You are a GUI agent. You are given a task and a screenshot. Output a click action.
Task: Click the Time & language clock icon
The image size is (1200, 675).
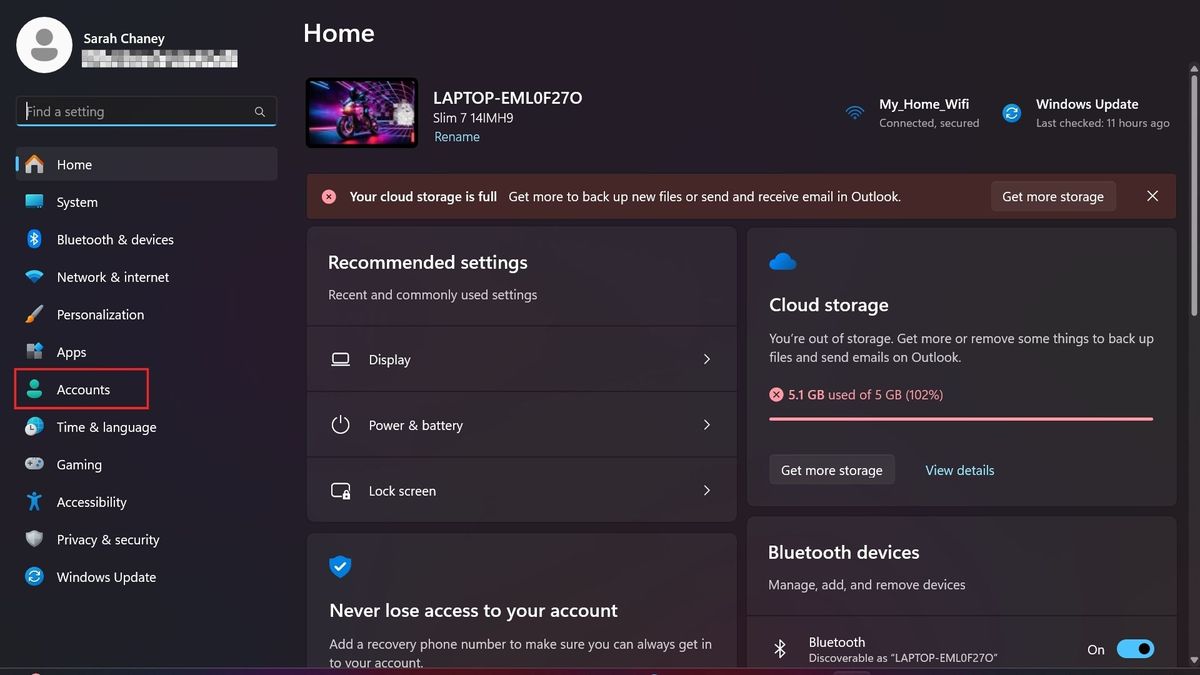tap(35, 427)
